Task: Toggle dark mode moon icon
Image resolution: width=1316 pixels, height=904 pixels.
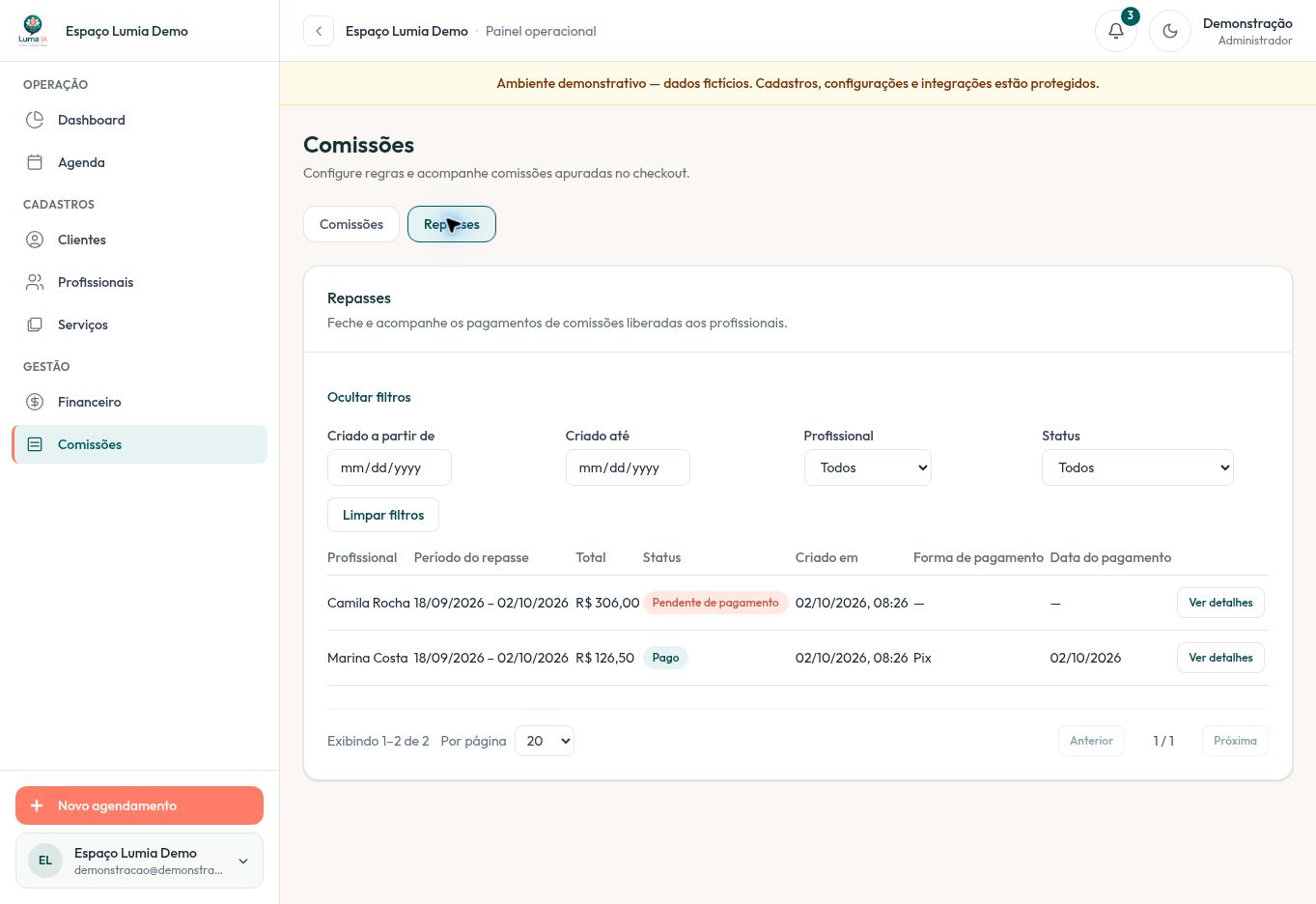Action: (1170, 31)
